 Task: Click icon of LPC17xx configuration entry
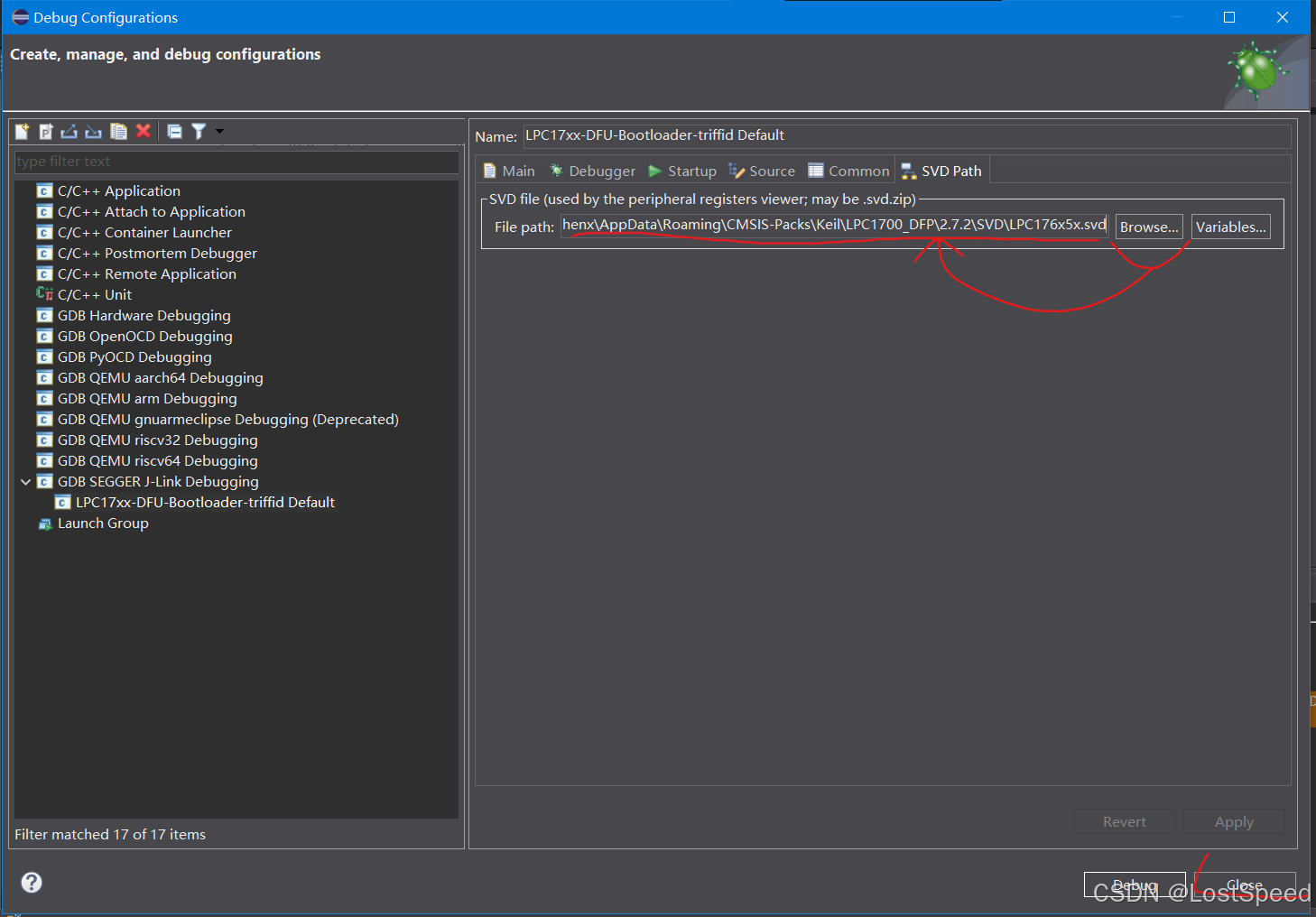(x=62, y=503)
